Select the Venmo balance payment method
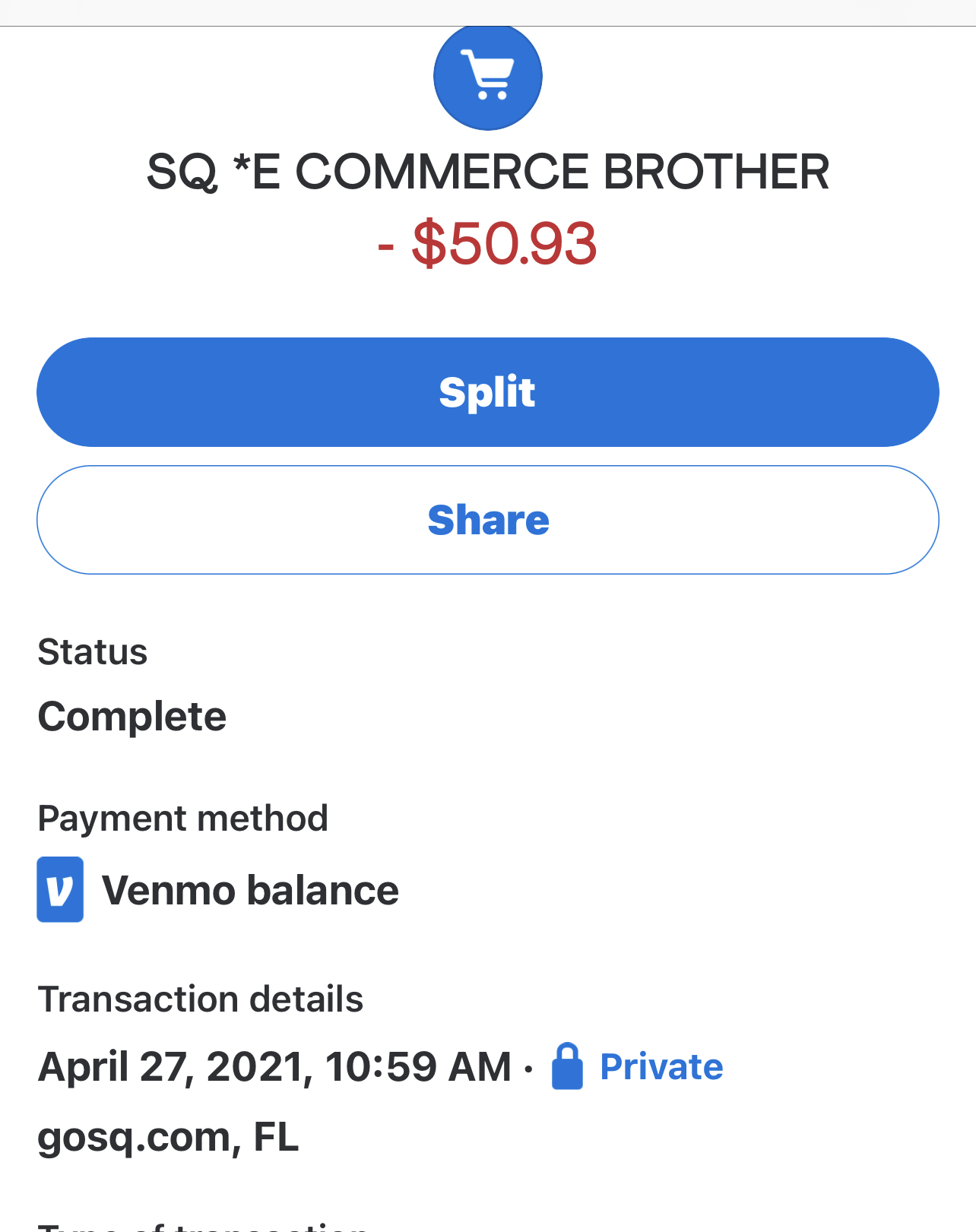The height and width of the screenshot is (1232, 976). (x=250, y=890)
